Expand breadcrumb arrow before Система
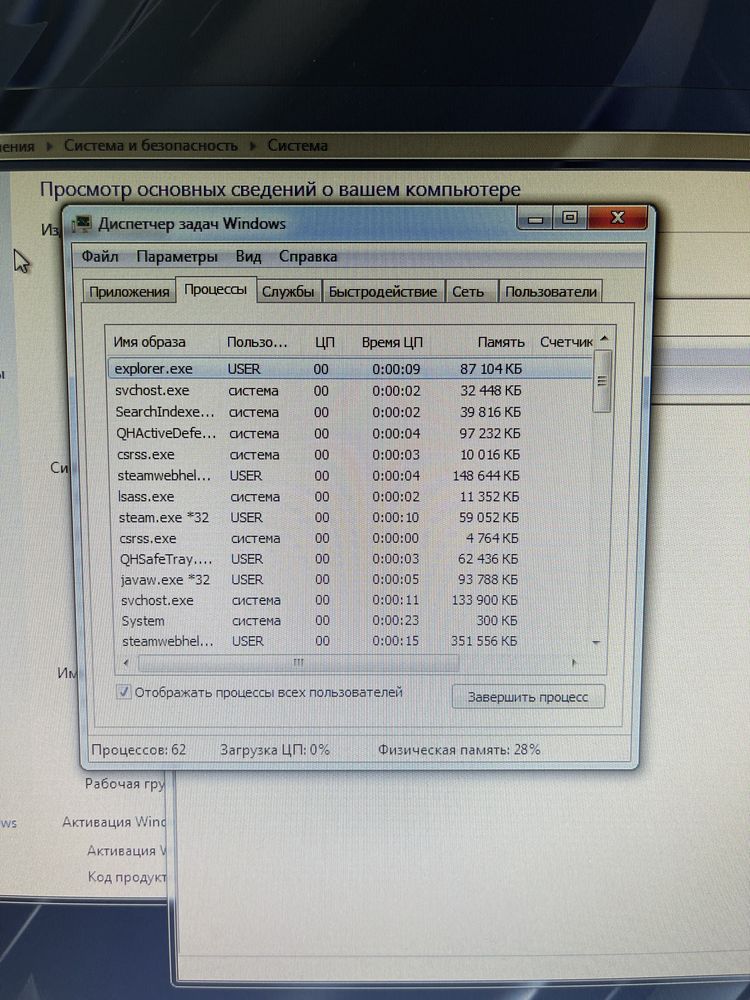Viewport: 750px width, 1000px height. tap(253, 146)
